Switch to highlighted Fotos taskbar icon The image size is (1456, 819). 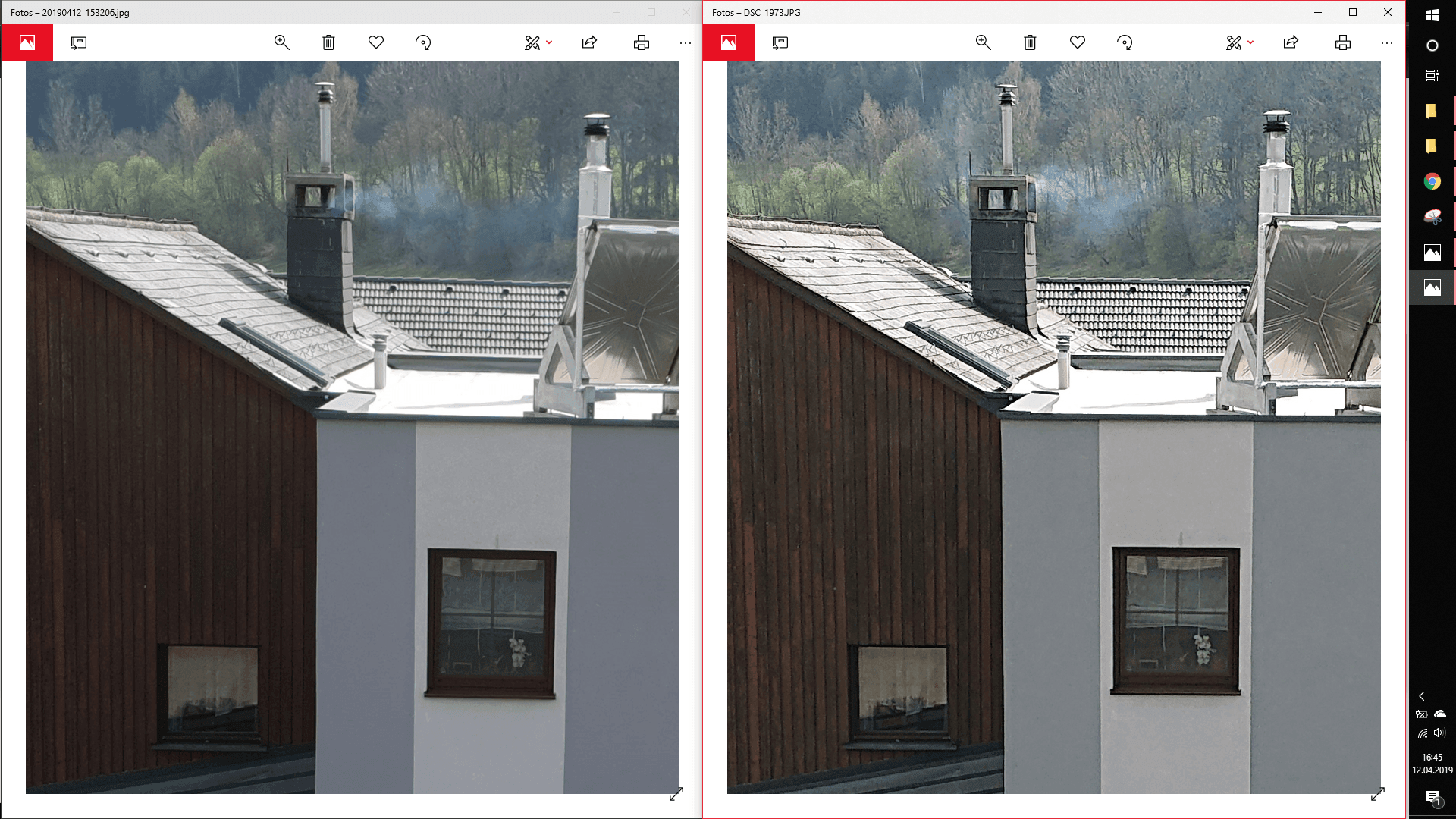(x=1432, y=287)
